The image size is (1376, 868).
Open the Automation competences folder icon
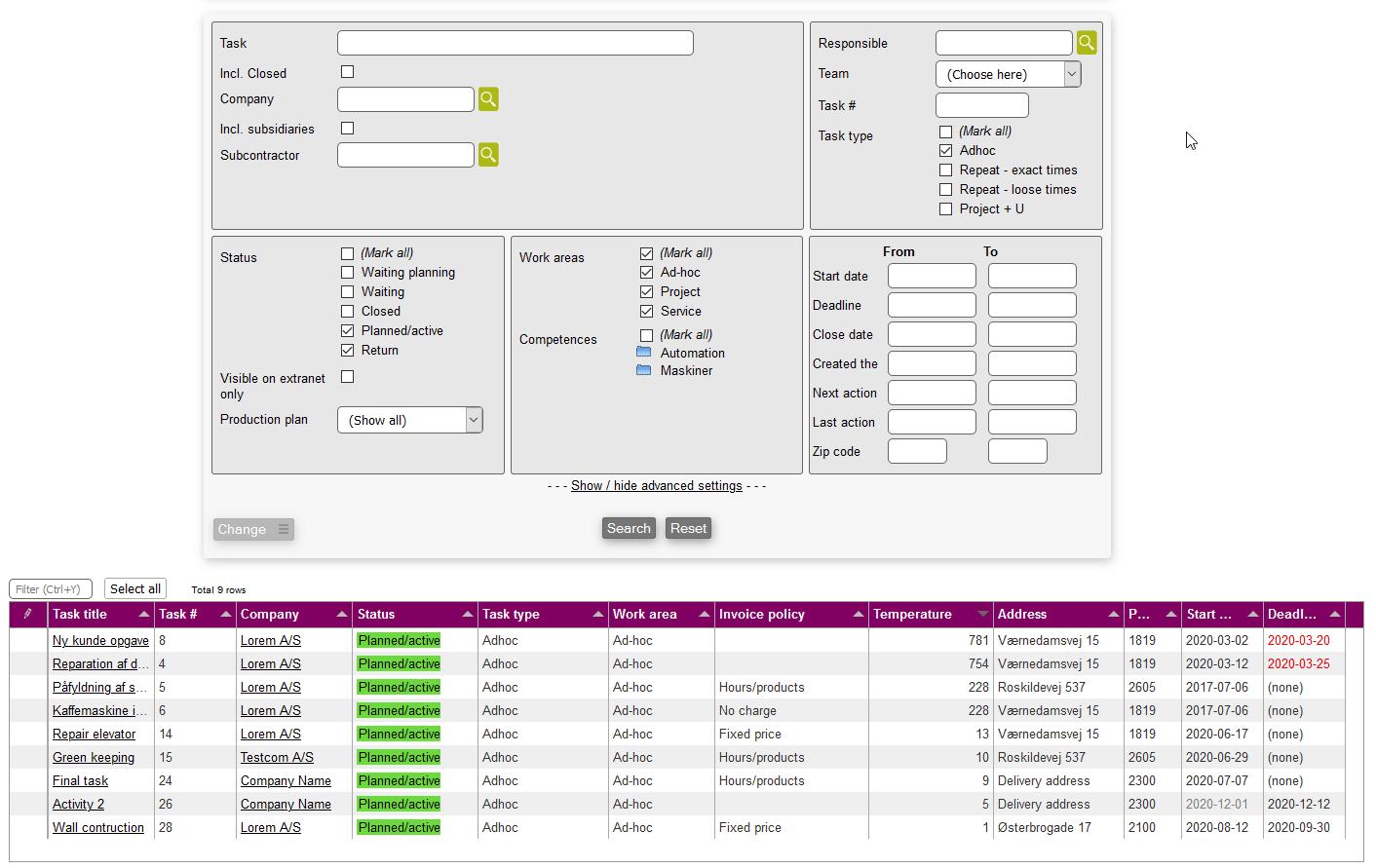coord(644,353)
